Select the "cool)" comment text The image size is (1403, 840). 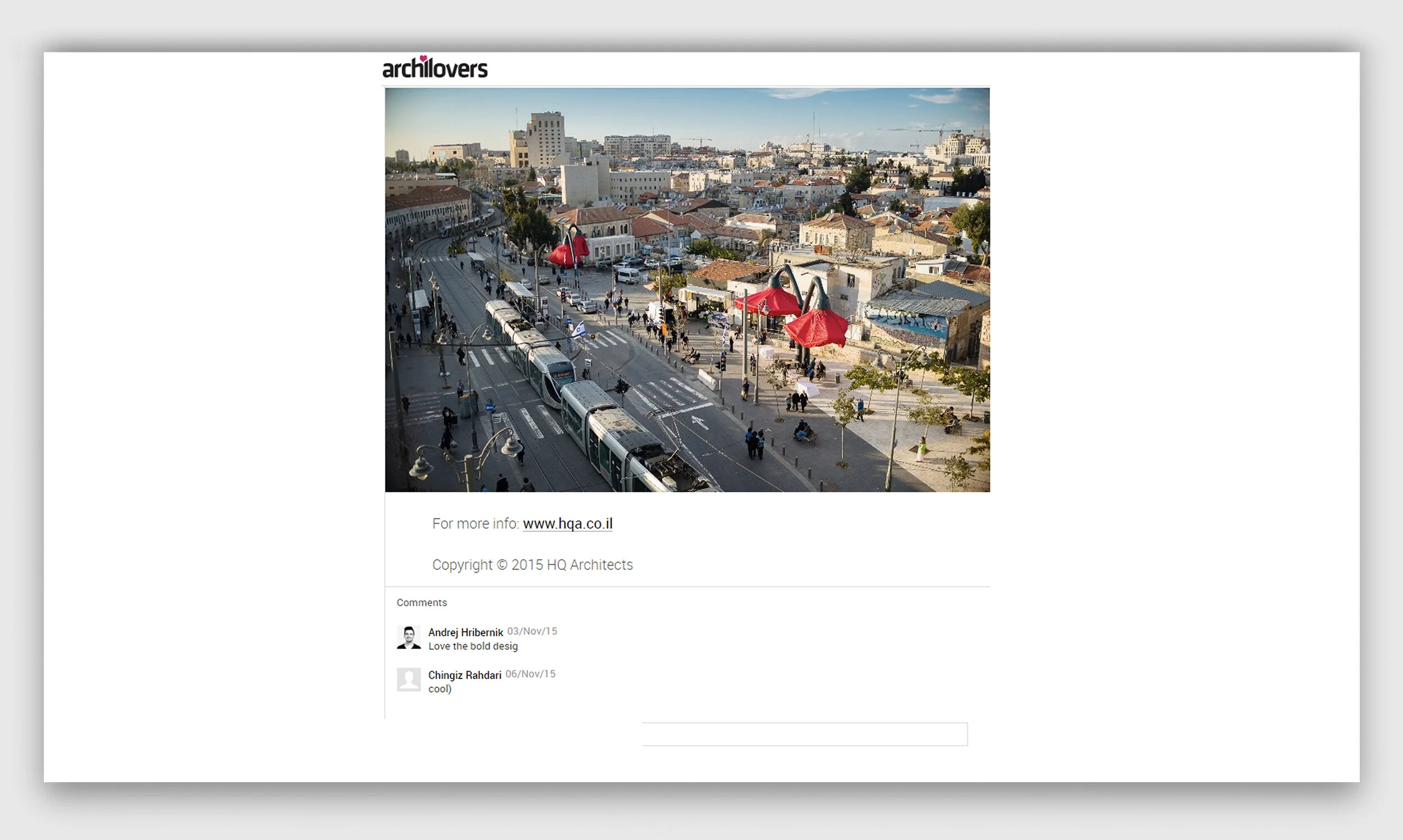440,689
